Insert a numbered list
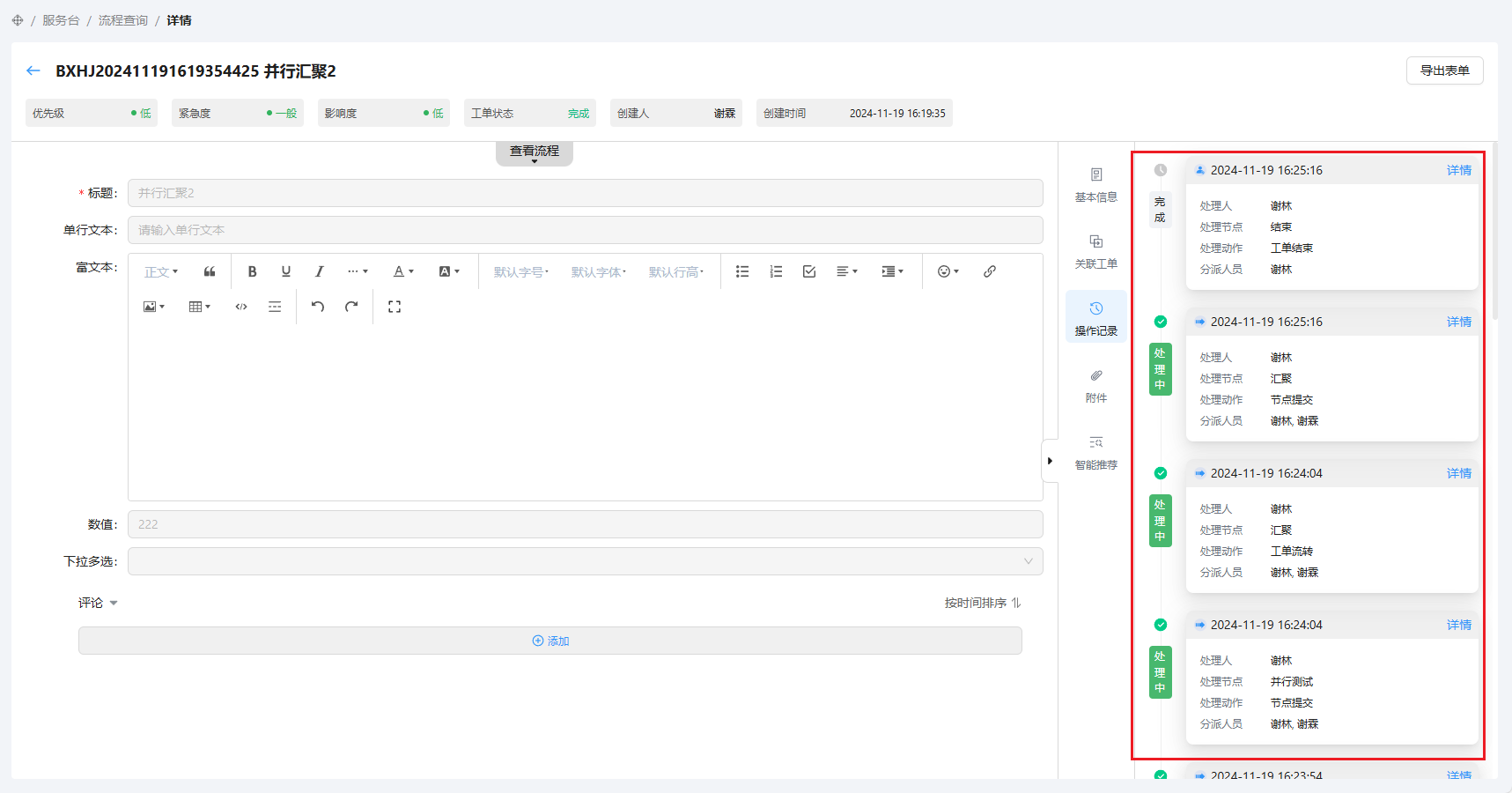 (776, 271)
